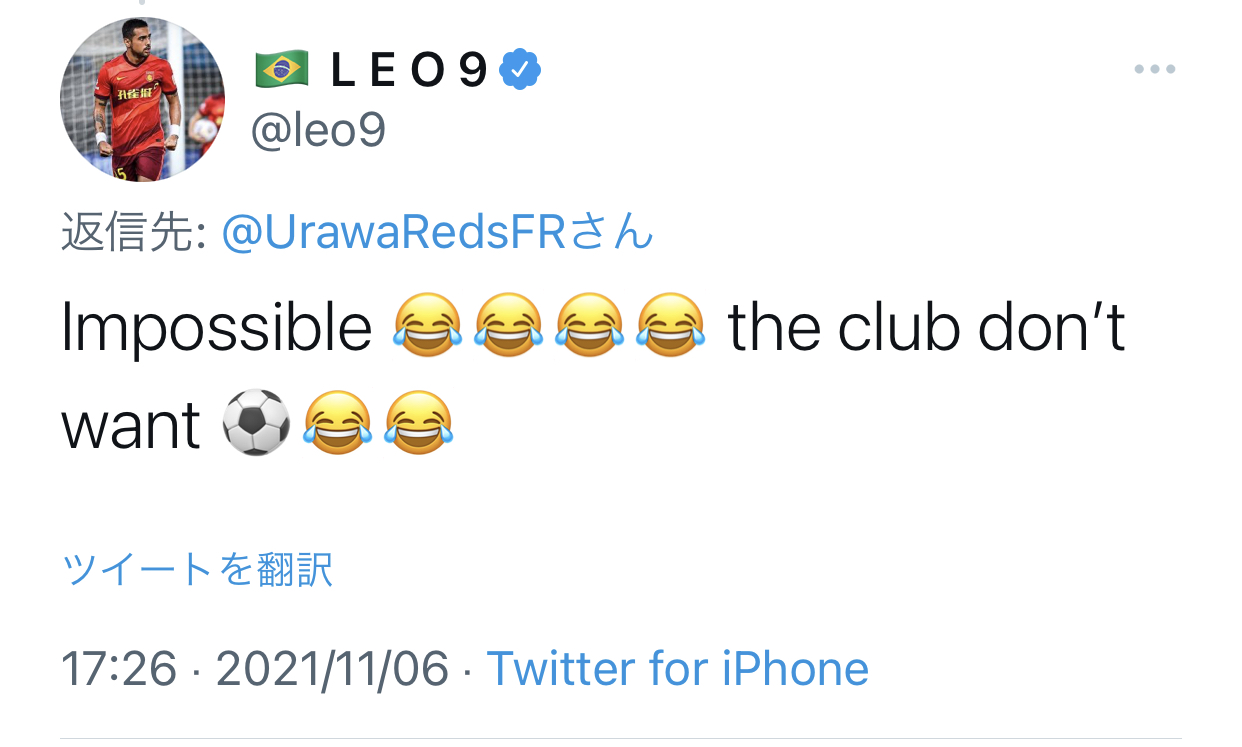This screenshot has width=1242, height=747.
Task: Click the 返信先 reply-to label
Action: click(x=133, y=233)
